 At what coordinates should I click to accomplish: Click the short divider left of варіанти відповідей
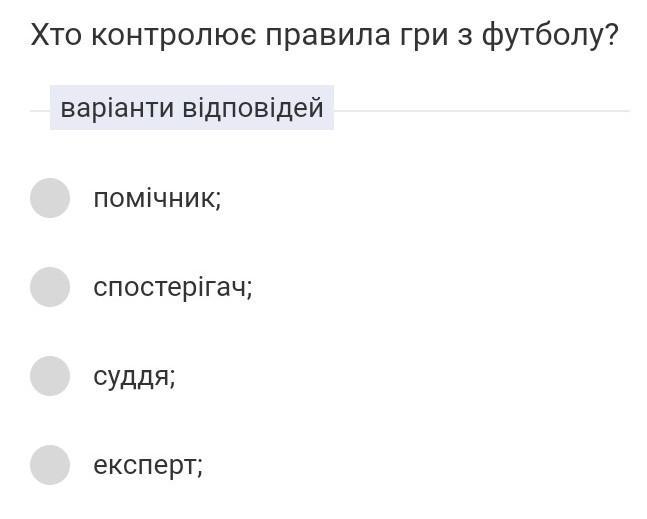click(40, 111)
